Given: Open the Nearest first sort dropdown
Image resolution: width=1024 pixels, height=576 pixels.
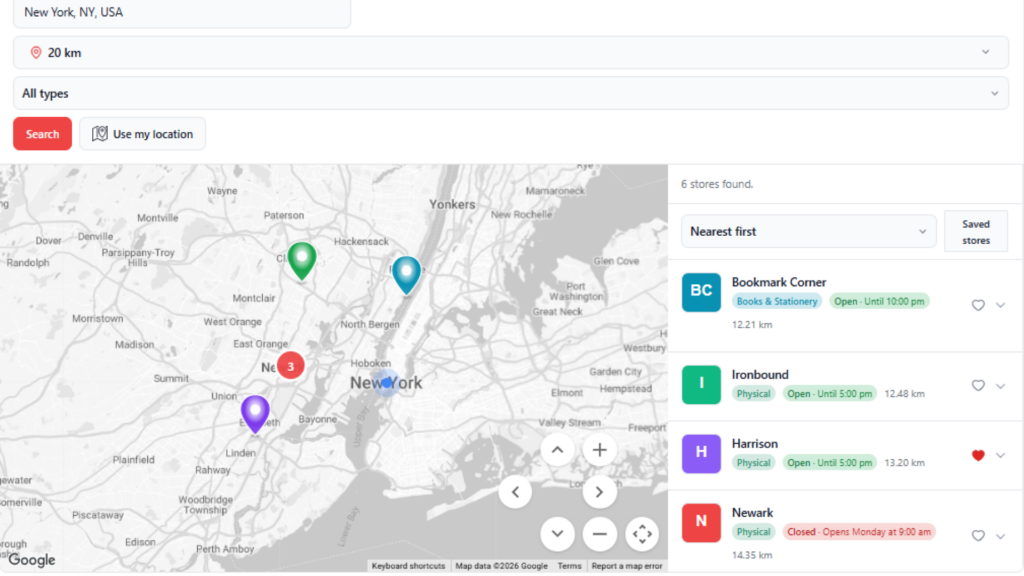Looking at the screenshot, I should point(808,231).
